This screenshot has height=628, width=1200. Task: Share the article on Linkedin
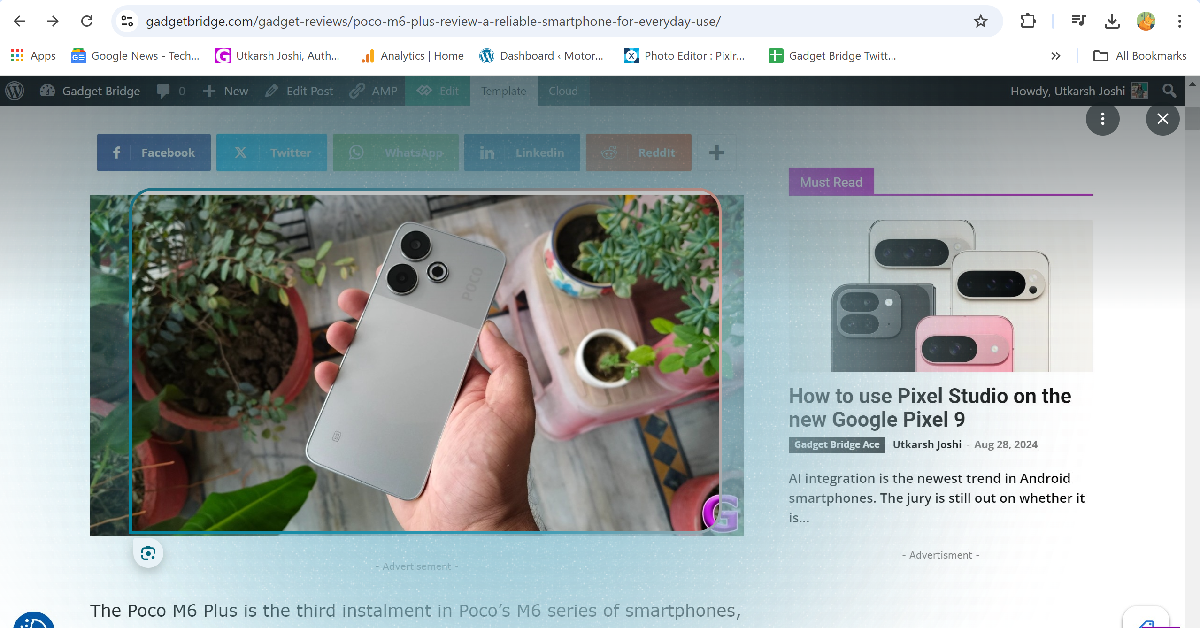(522, 153)
